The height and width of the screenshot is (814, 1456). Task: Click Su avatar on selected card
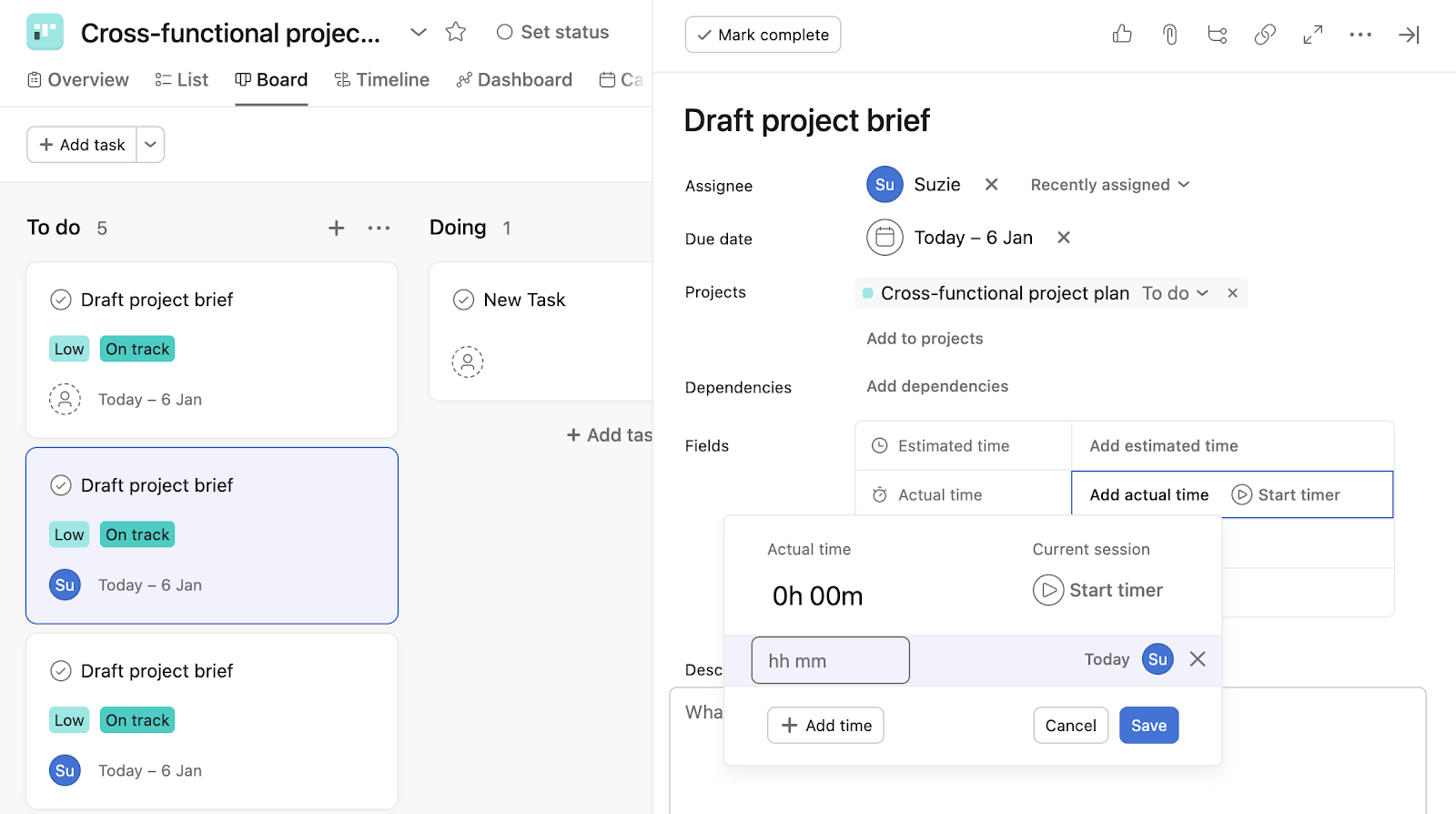pyautogui.click(x=65, y=585)
